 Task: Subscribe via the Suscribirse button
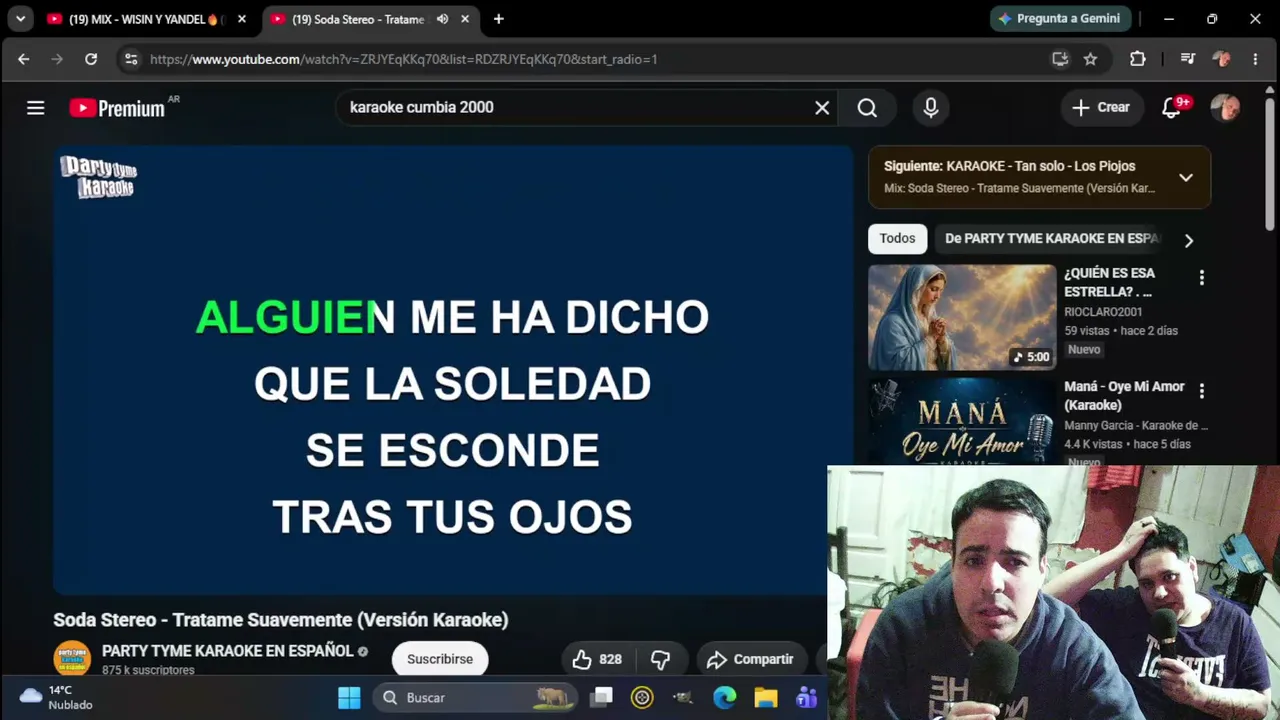440,659
